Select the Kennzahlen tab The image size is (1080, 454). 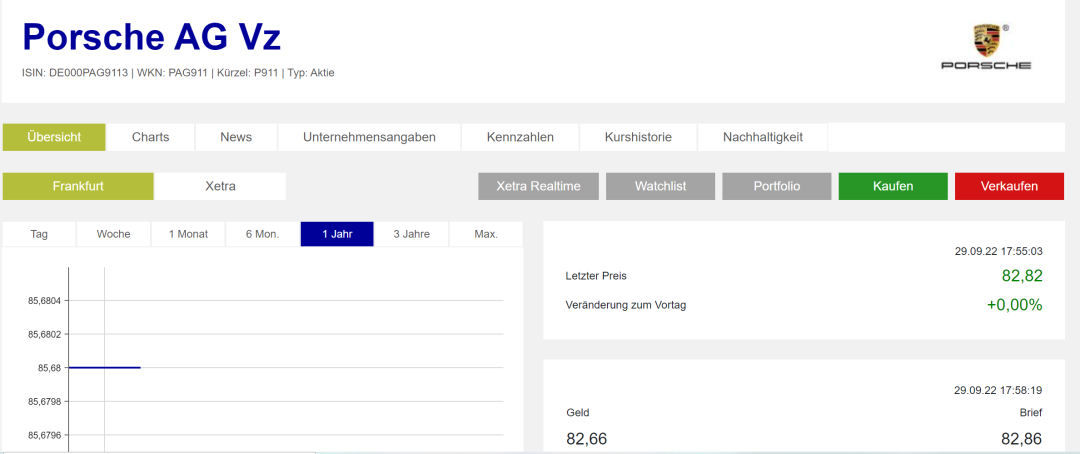pos(520,137)
